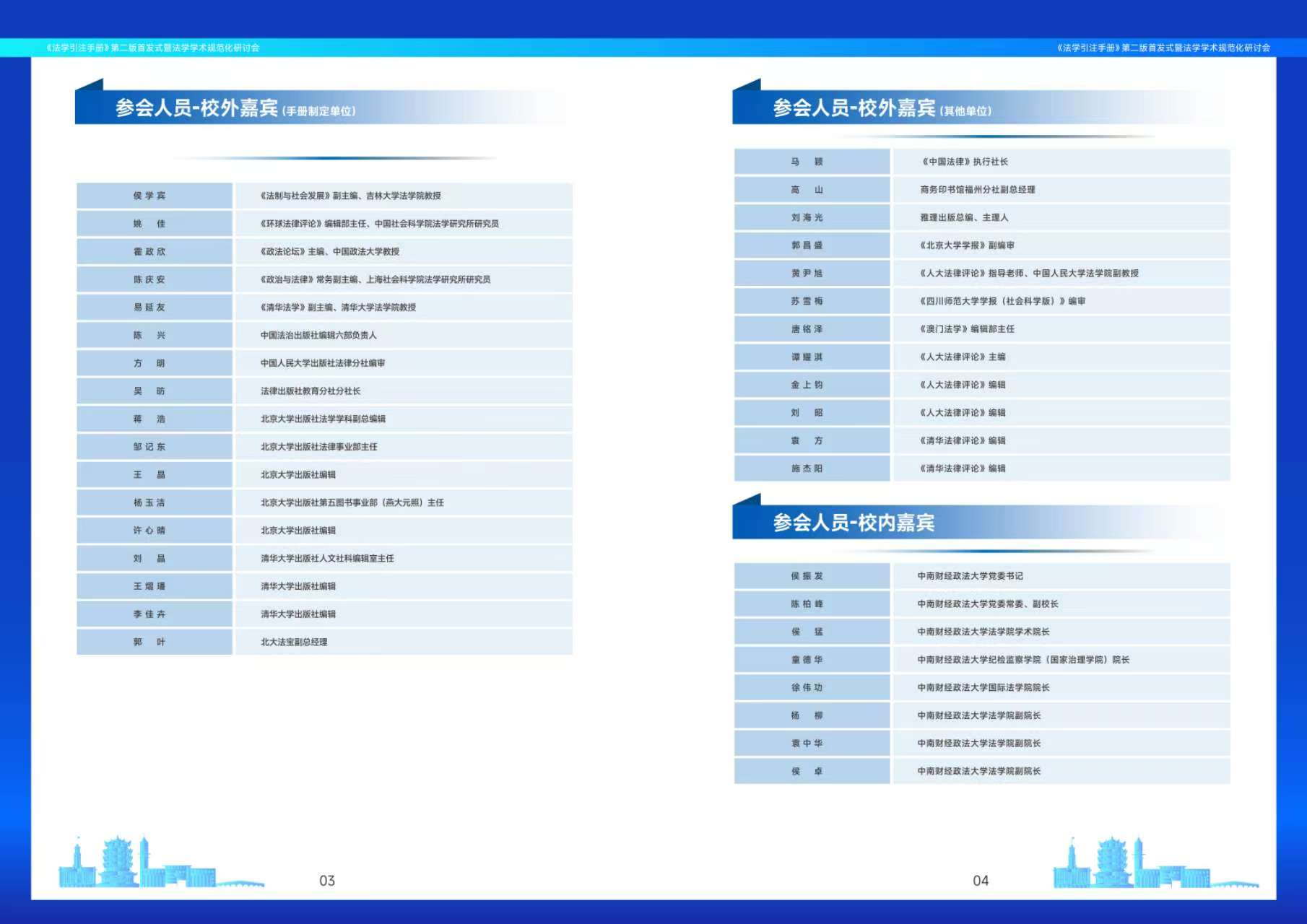Click the skyline illustration beside page number 03
This screenshot has width=1307, height=924.
pyautogui.click(x=160, y=863)
